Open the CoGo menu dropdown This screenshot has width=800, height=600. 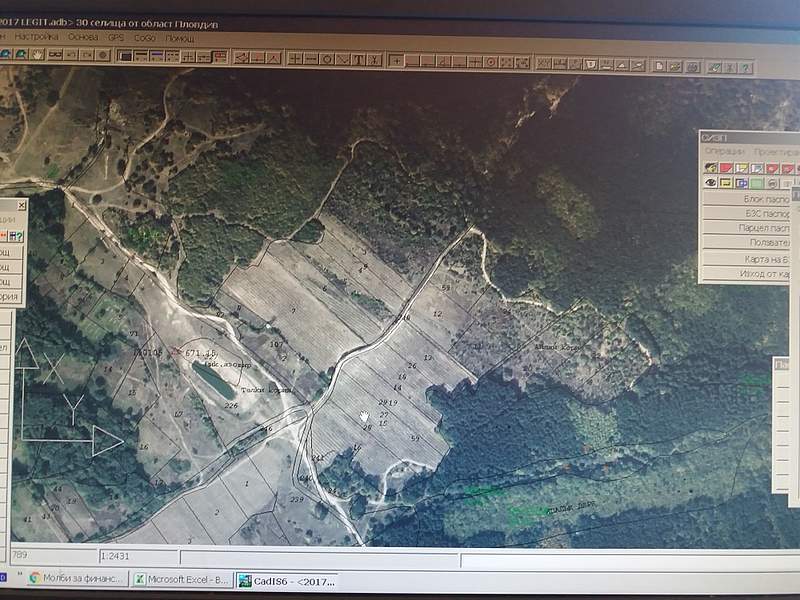144,37
